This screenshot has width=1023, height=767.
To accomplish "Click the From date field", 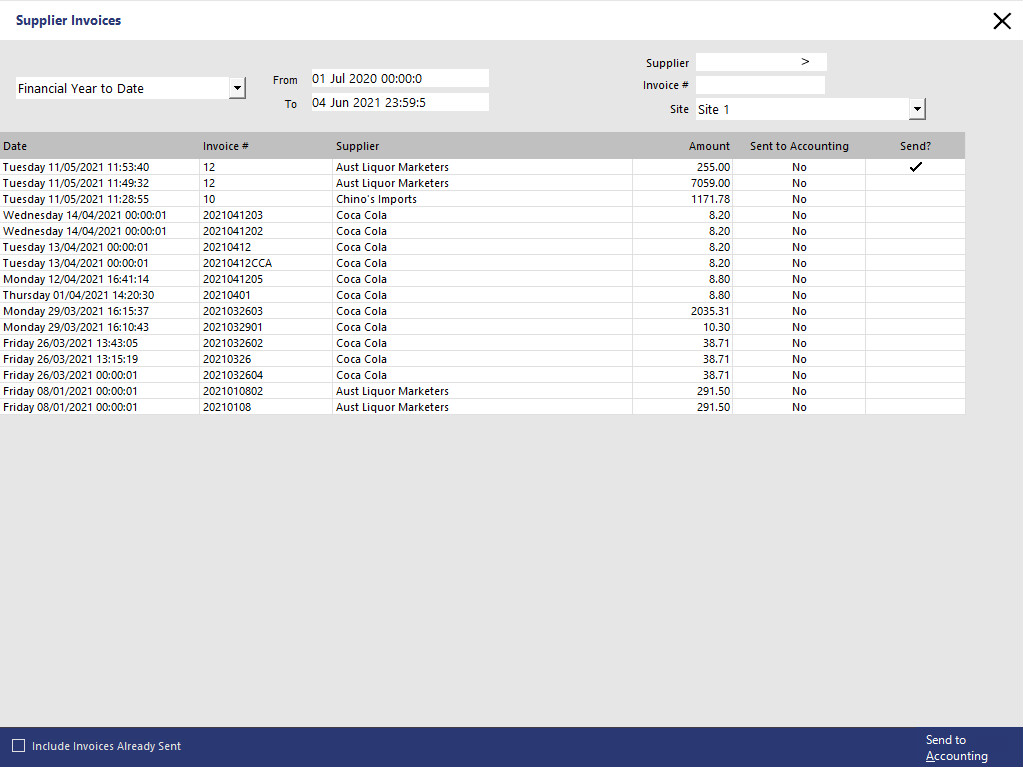I will (400, 78).
